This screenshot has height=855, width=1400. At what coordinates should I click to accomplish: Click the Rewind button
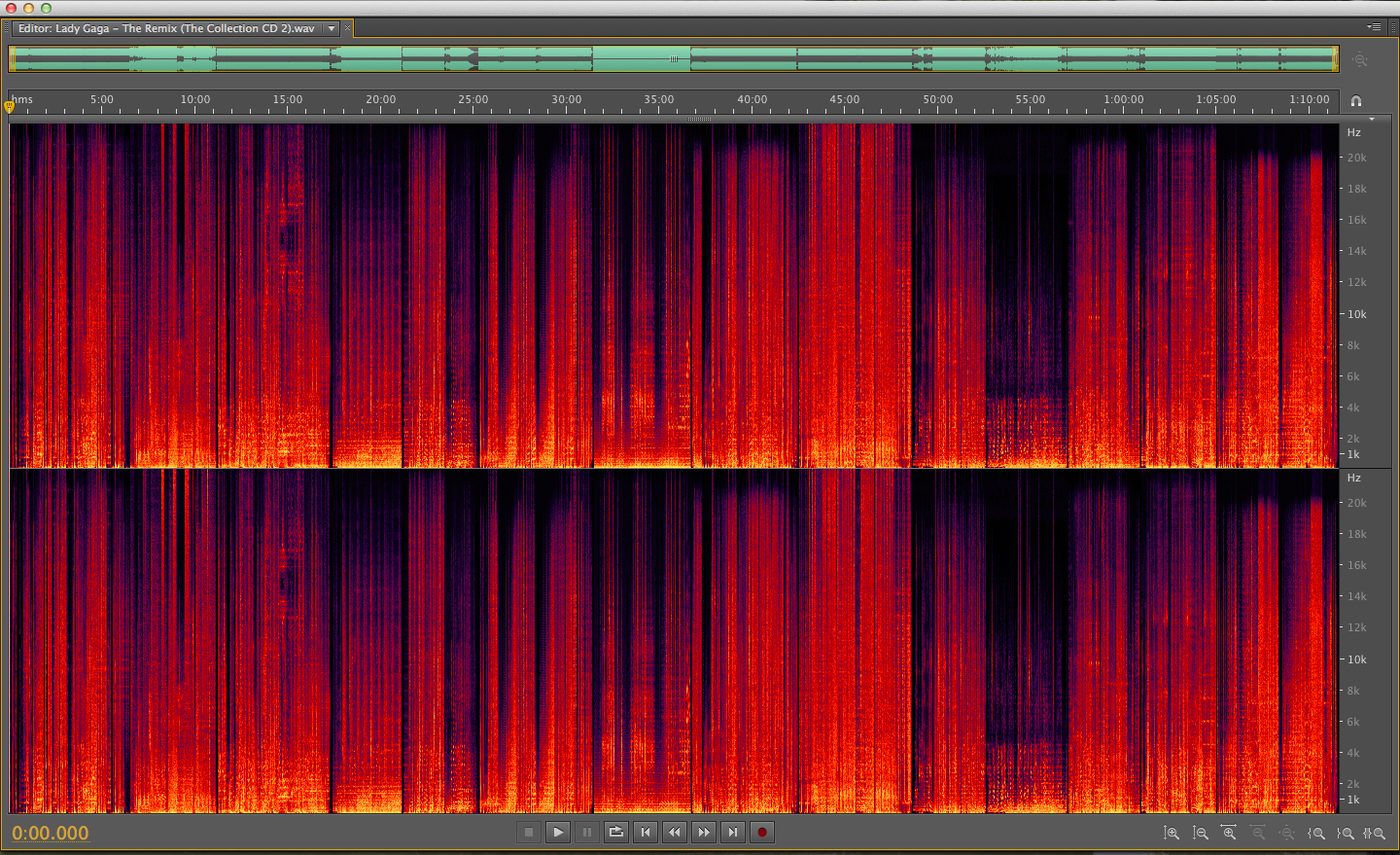pos(675,832)
